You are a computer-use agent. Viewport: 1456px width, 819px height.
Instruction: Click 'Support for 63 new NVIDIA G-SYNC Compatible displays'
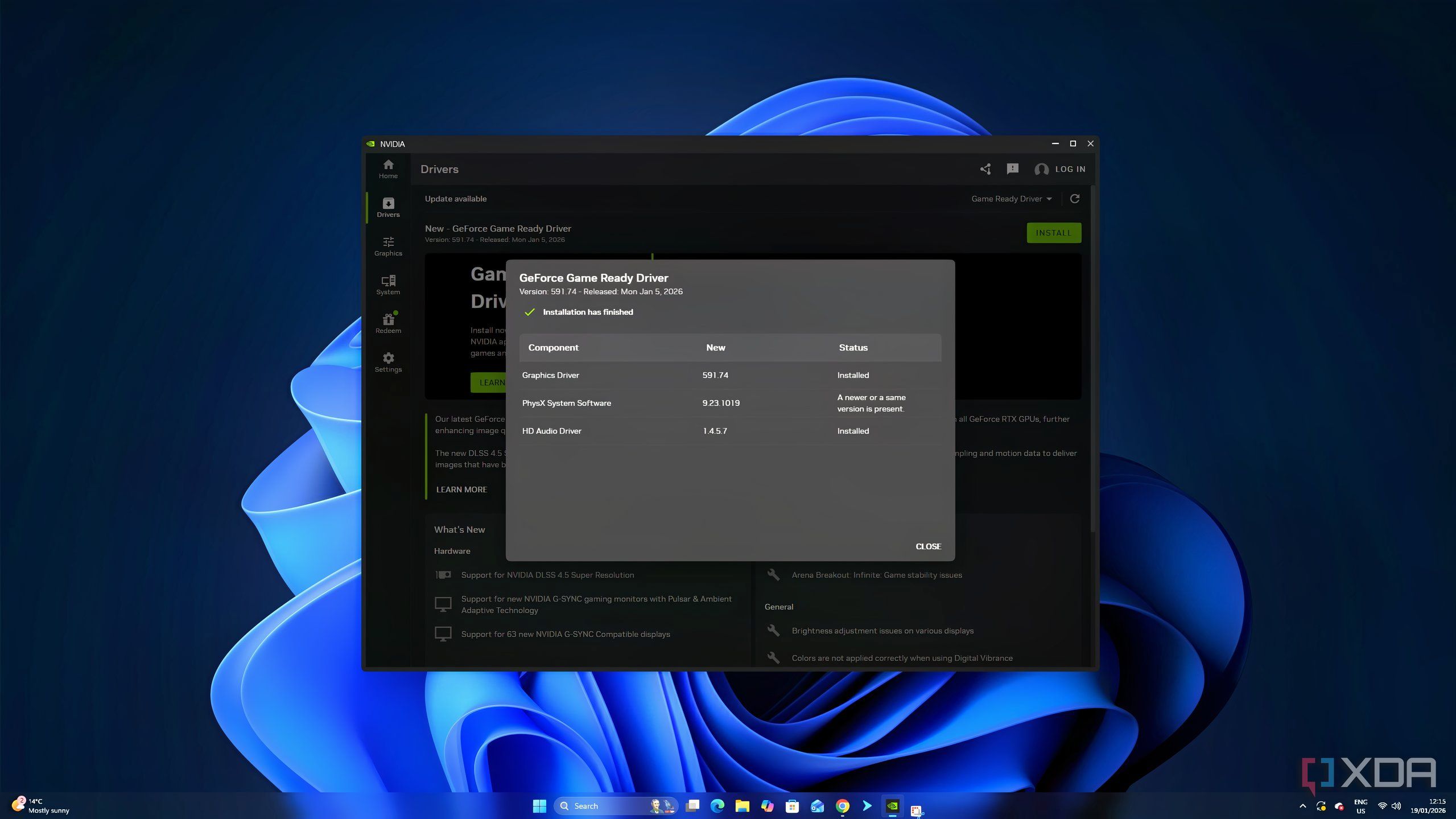click(x=566, y=634)
